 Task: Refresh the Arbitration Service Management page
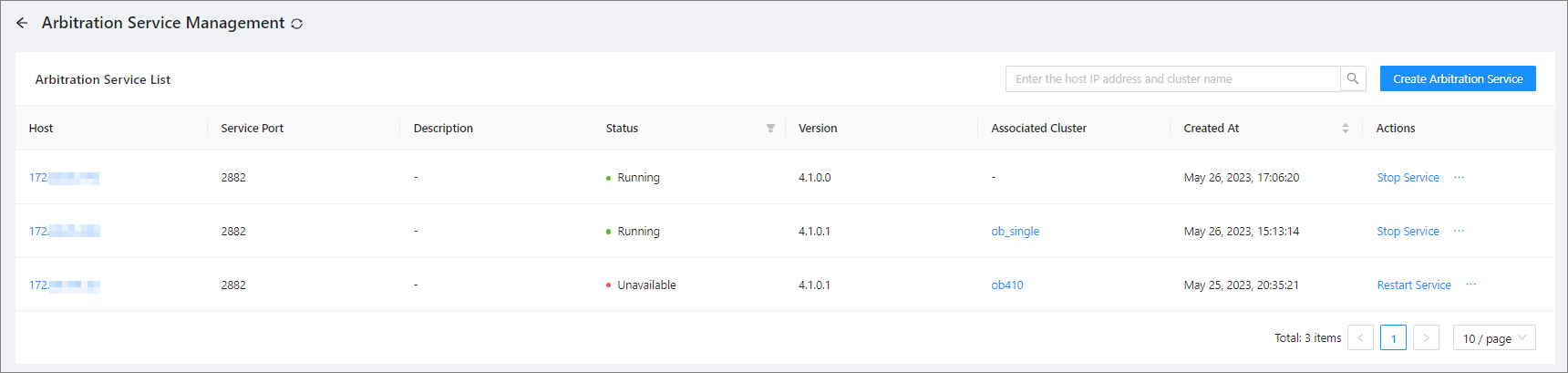coord(296,24)
